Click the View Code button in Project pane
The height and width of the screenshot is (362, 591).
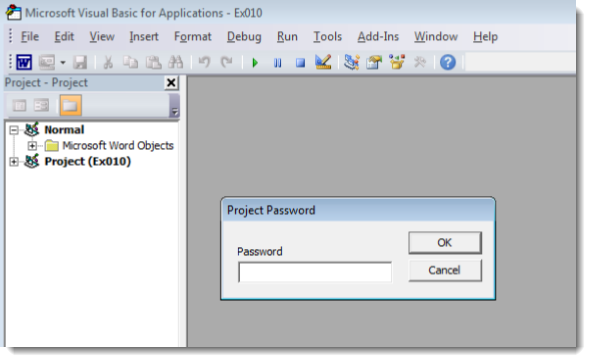19,105
